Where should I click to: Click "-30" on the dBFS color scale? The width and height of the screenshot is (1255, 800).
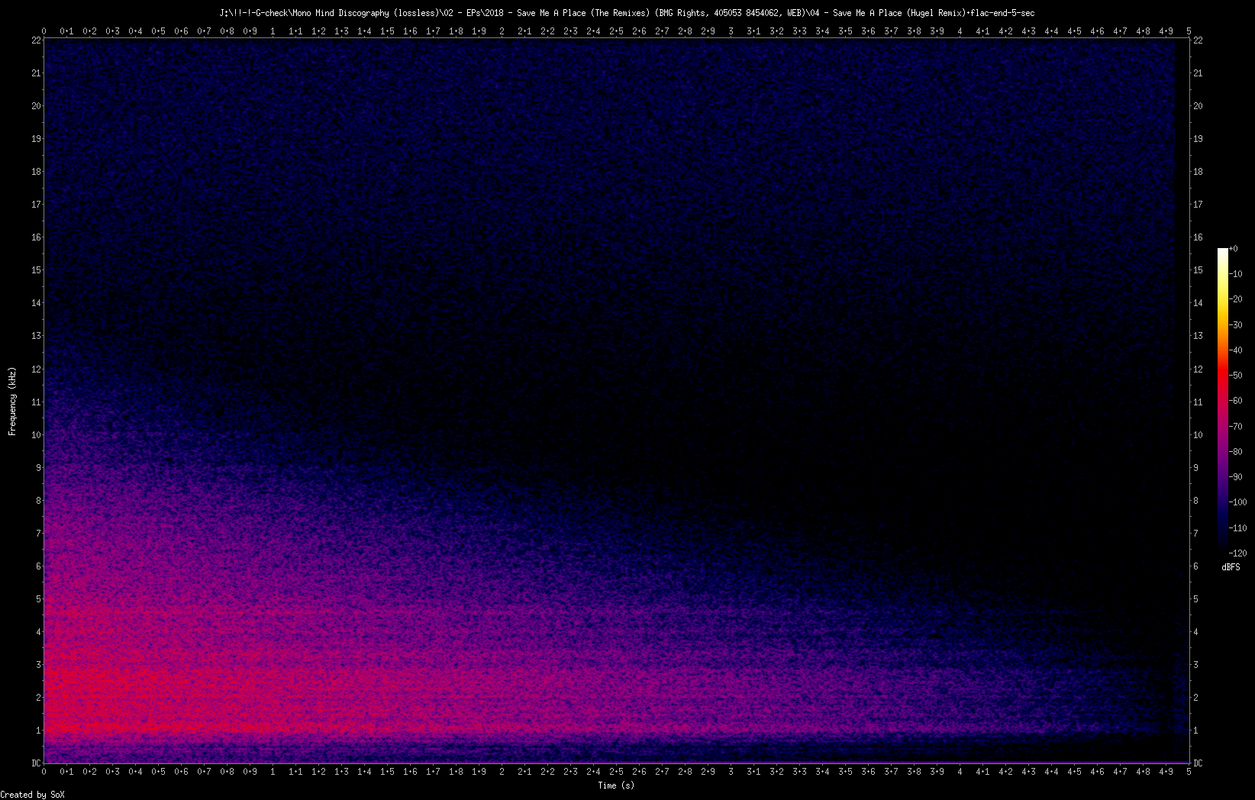[x=1236, y=325]
